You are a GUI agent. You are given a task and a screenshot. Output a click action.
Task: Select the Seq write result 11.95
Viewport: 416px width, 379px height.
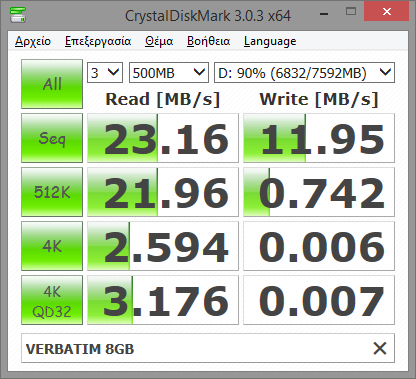tap(319, 138)
